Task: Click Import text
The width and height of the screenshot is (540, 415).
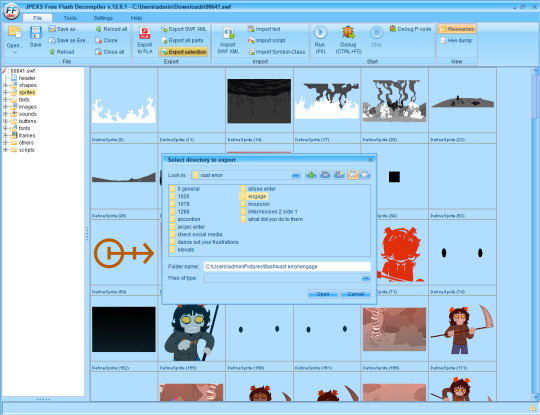Action: coord(264,29)
